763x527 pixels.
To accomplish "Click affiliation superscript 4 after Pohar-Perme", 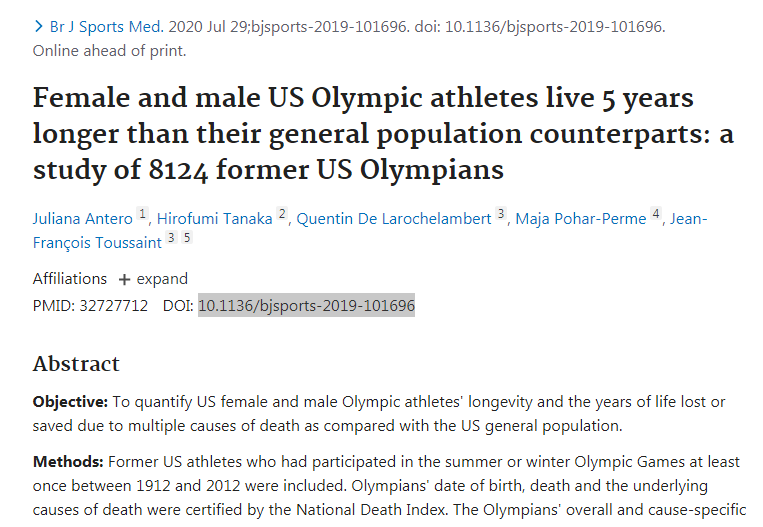I will click(656, 215).
